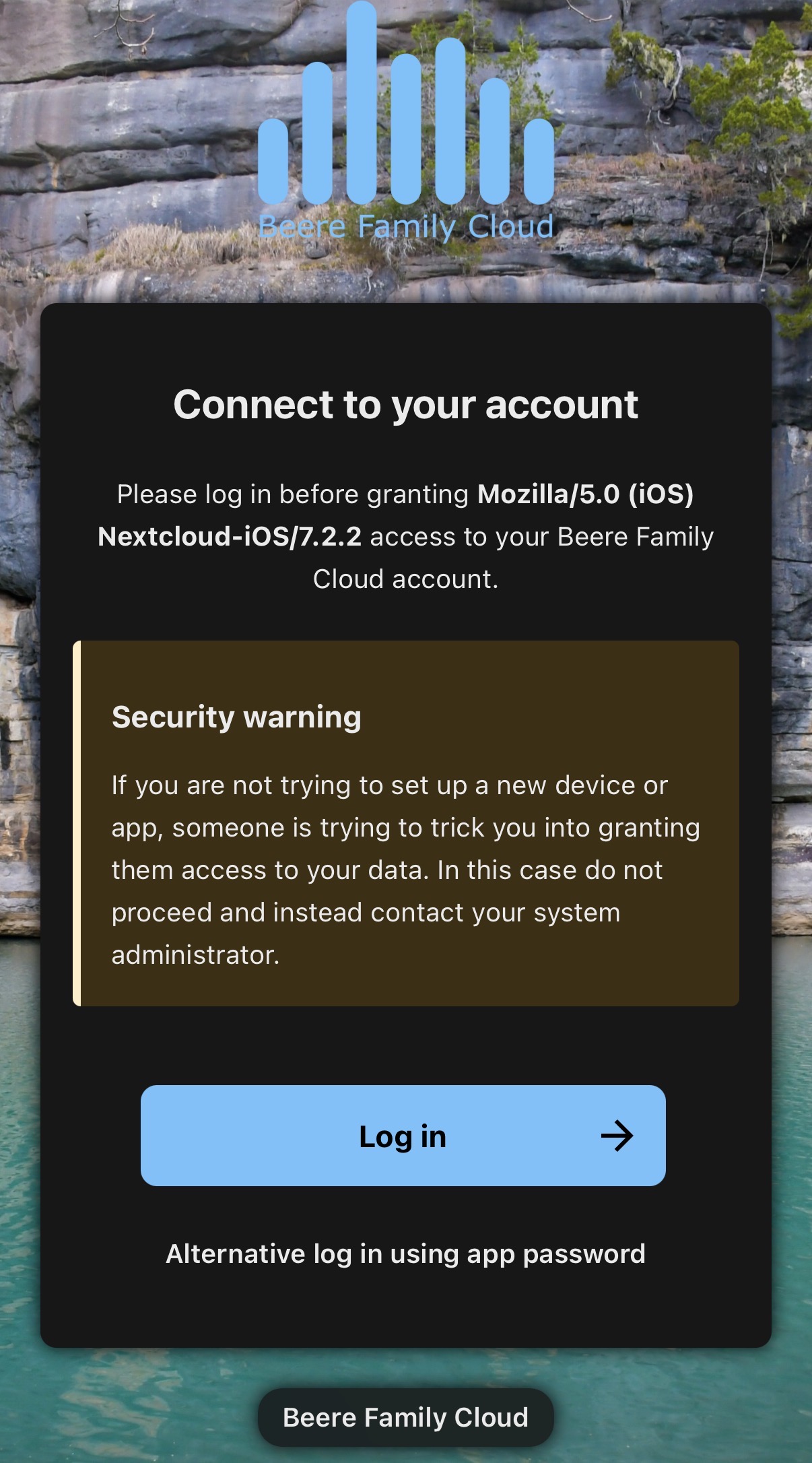Click the Beere Family Cloud logo text
Screen dimensions: 812x1463
[405, 226]
